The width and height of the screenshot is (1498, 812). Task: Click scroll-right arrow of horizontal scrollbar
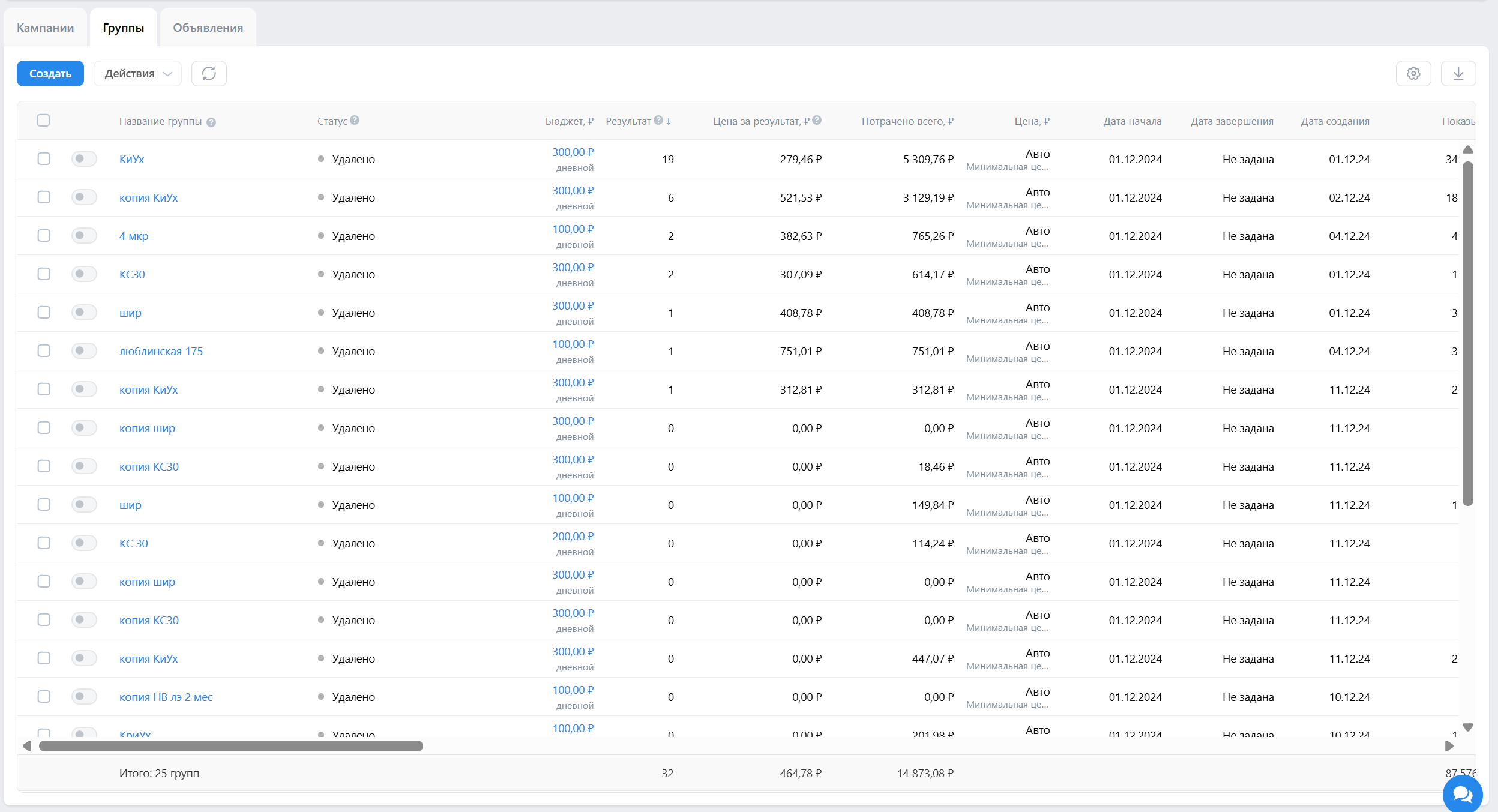point(1449,746)
